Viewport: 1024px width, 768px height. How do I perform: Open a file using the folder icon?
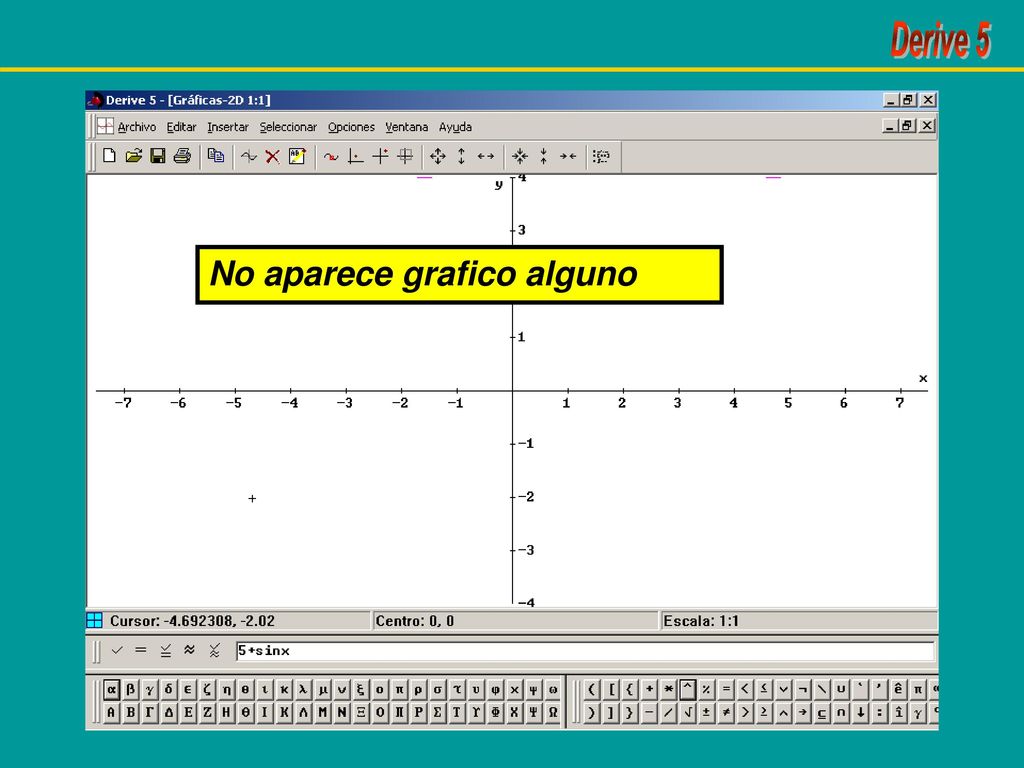point(133,156)
